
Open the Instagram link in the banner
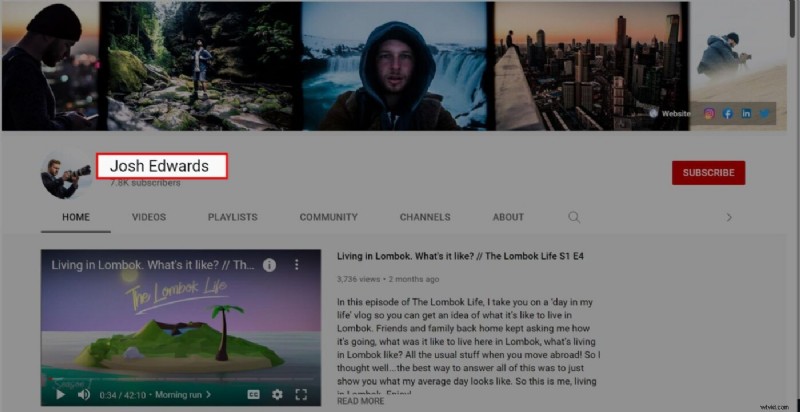709,114
